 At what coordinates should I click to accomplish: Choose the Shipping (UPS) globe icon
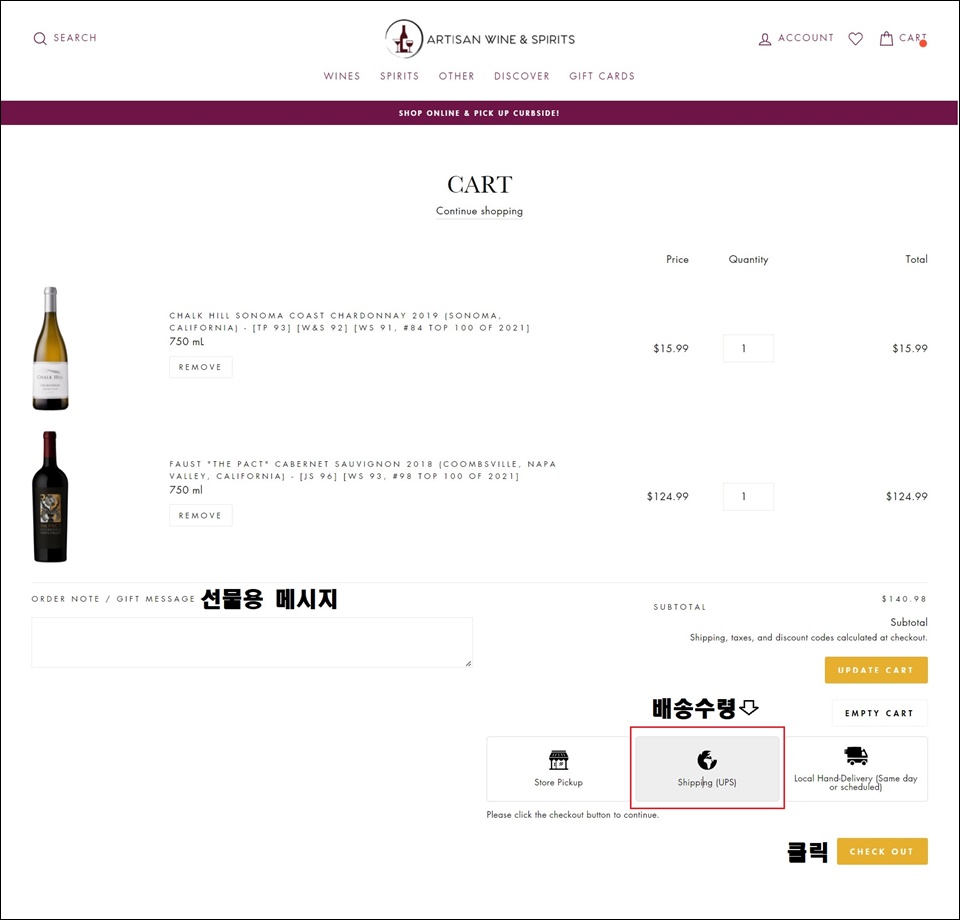click(x=707, y=760)
